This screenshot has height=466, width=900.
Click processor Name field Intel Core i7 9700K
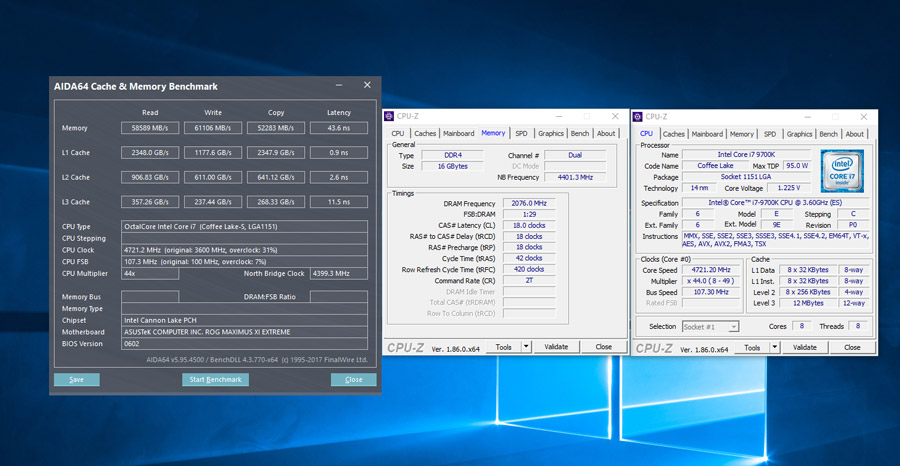pyautogui.click(x=747, y=155)
